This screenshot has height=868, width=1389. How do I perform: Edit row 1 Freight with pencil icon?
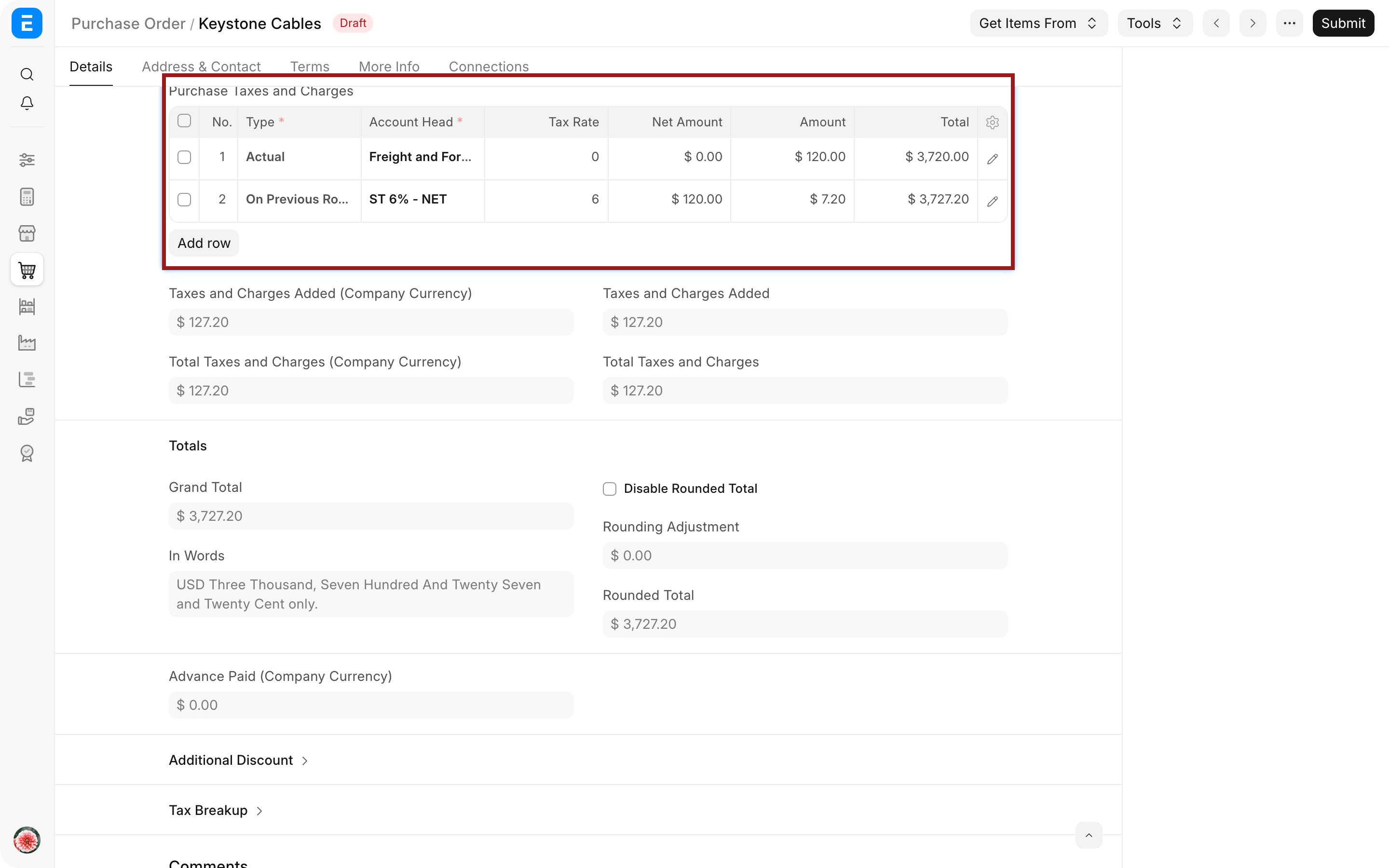(x=993, y=159)
